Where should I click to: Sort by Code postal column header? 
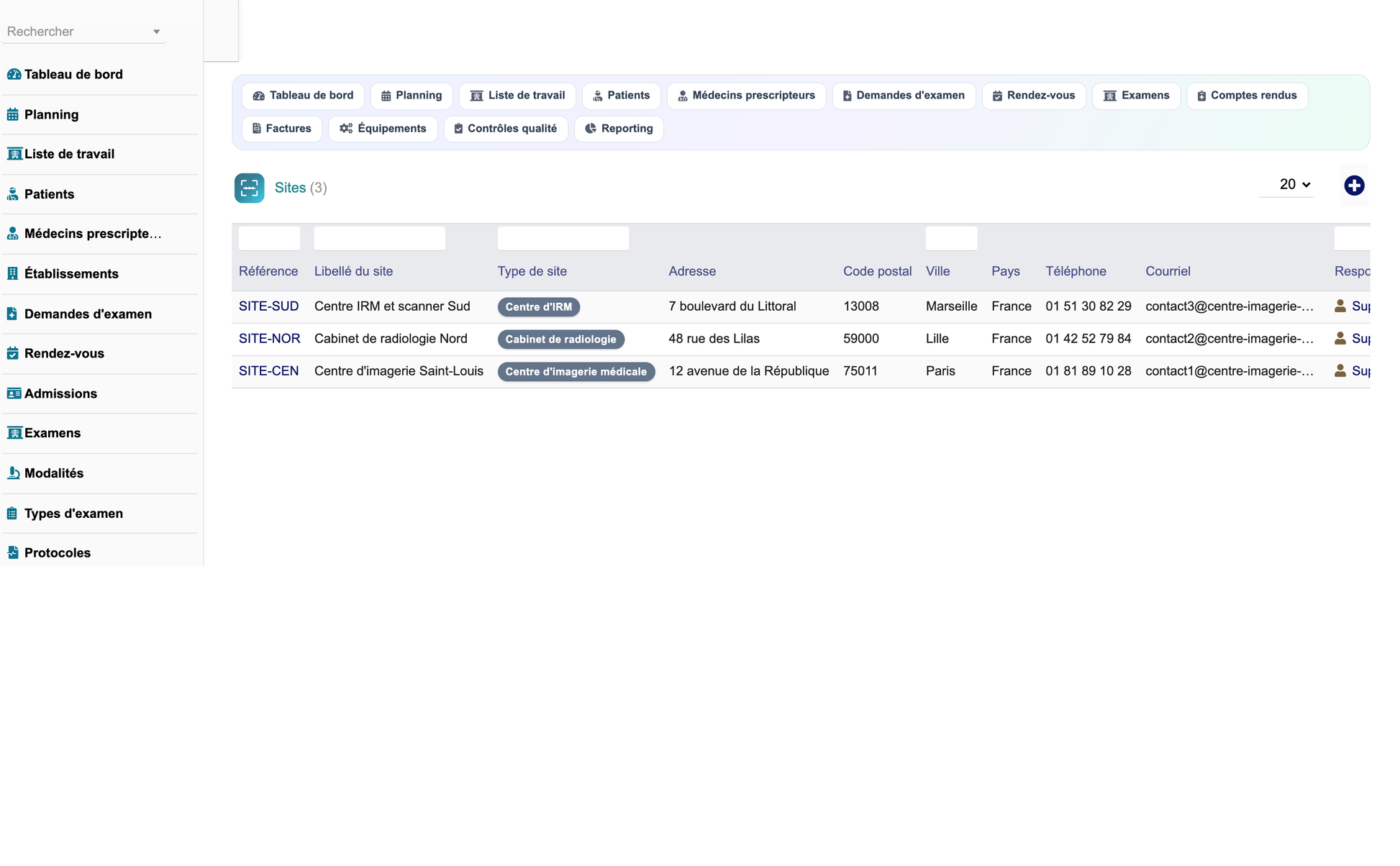click(x=877, y=271)
